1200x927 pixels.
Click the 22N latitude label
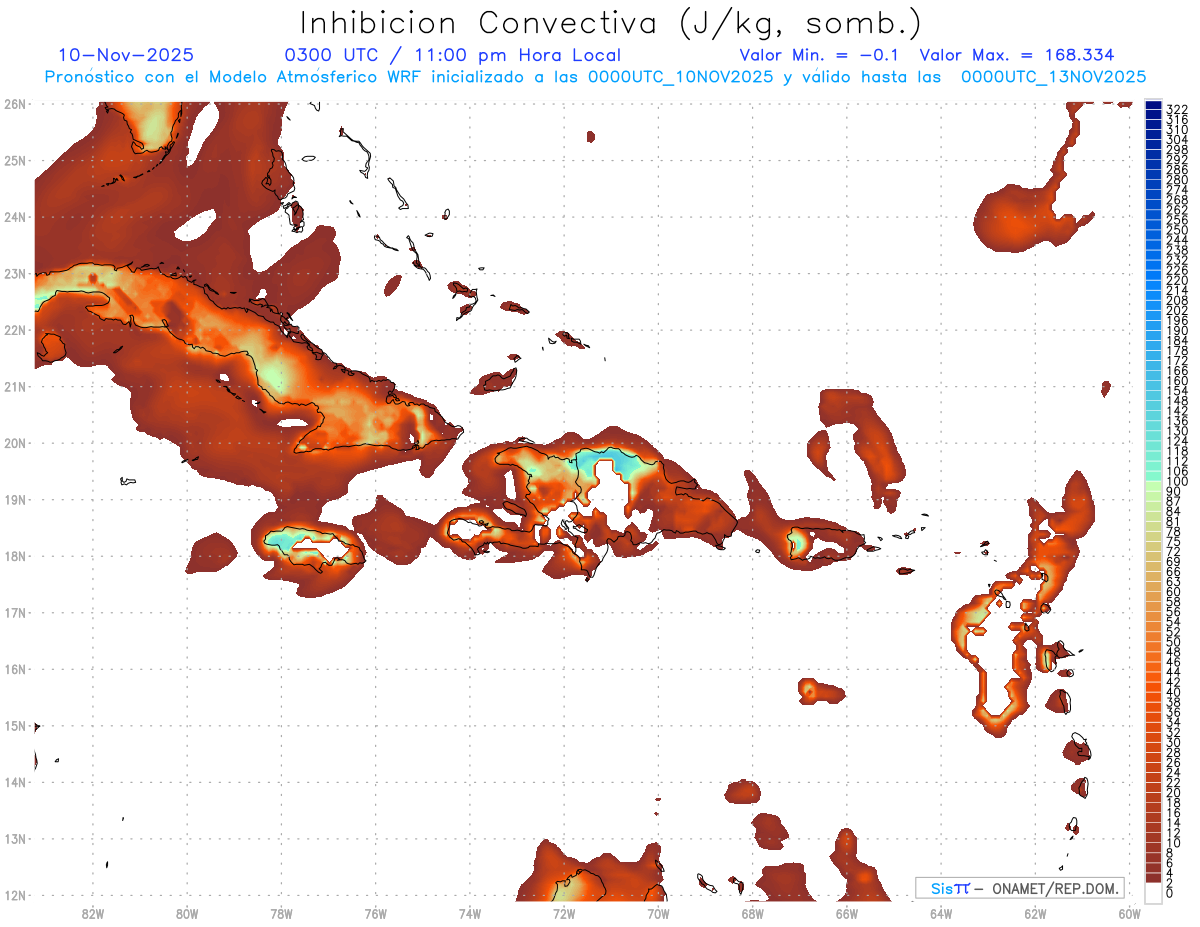coord(14,330)
